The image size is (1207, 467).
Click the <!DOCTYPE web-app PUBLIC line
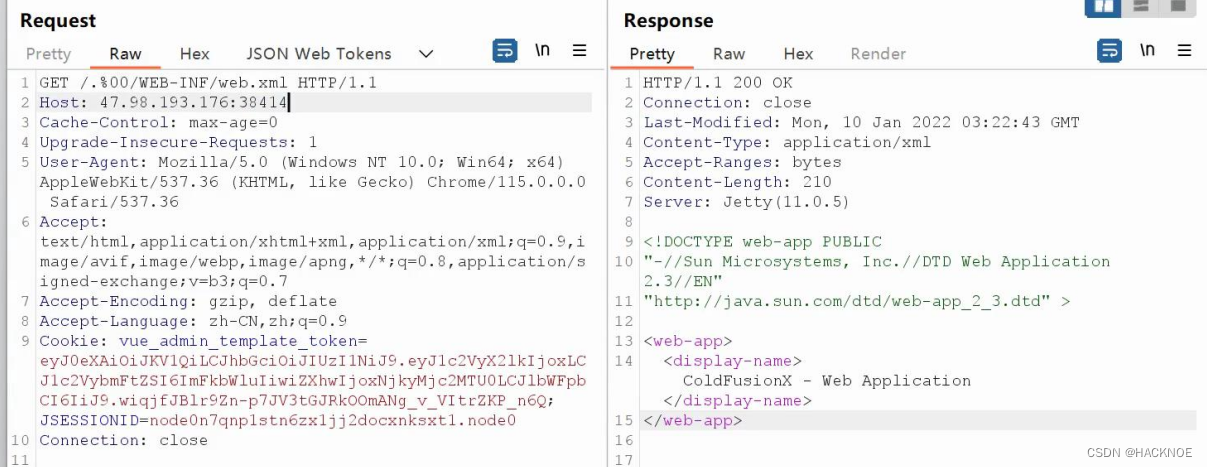coord(762,242)
